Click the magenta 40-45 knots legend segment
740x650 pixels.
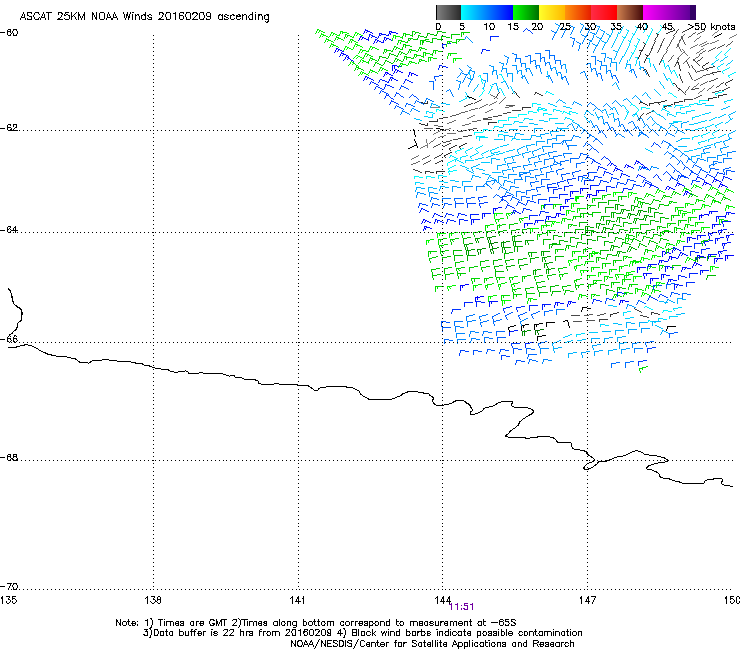click(656, 12)
